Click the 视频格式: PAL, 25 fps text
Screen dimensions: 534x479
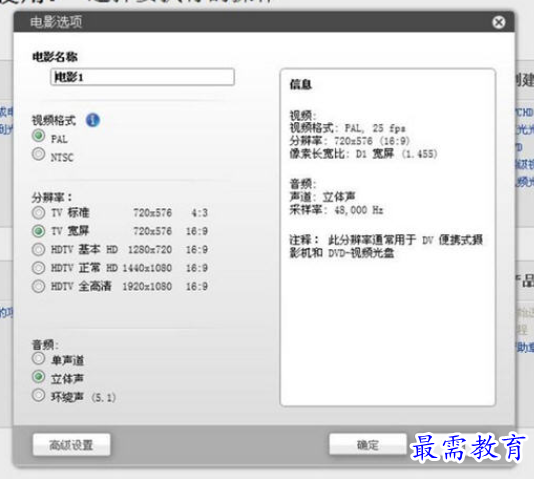pyautogui.click(x=347, y=128)
